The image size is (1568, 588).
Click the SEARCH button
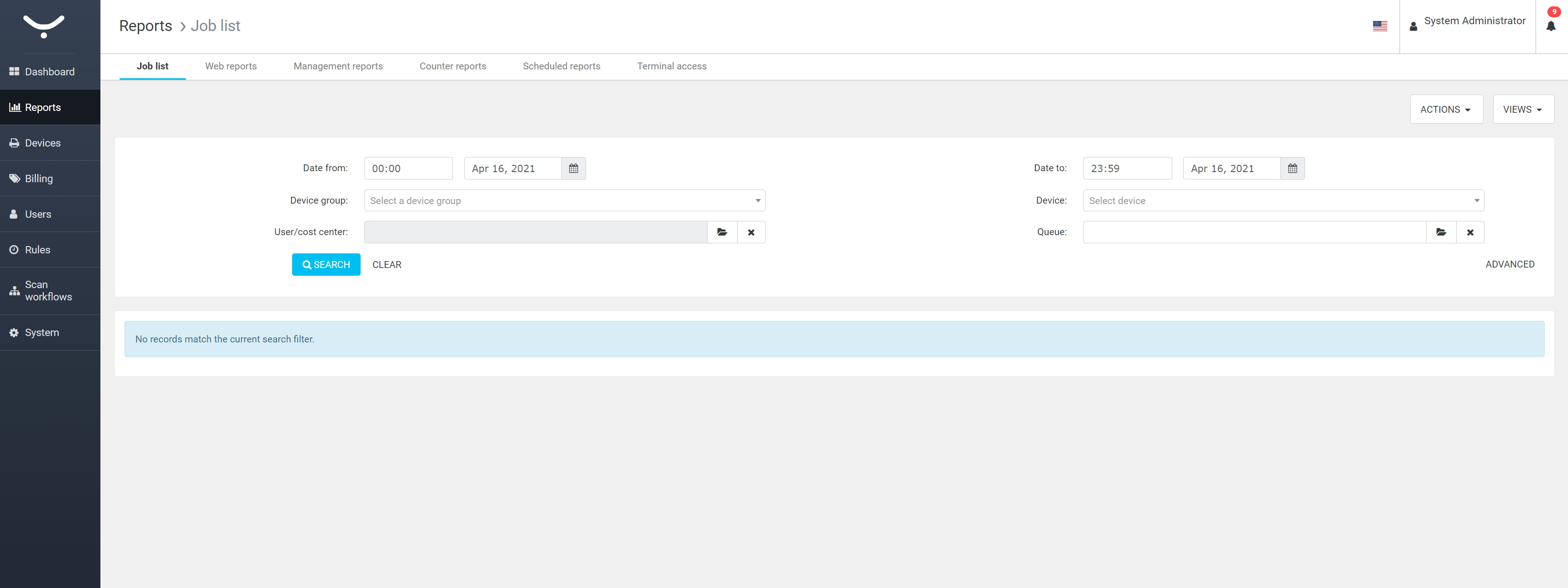pyautogui.click(x=325, y=264)
